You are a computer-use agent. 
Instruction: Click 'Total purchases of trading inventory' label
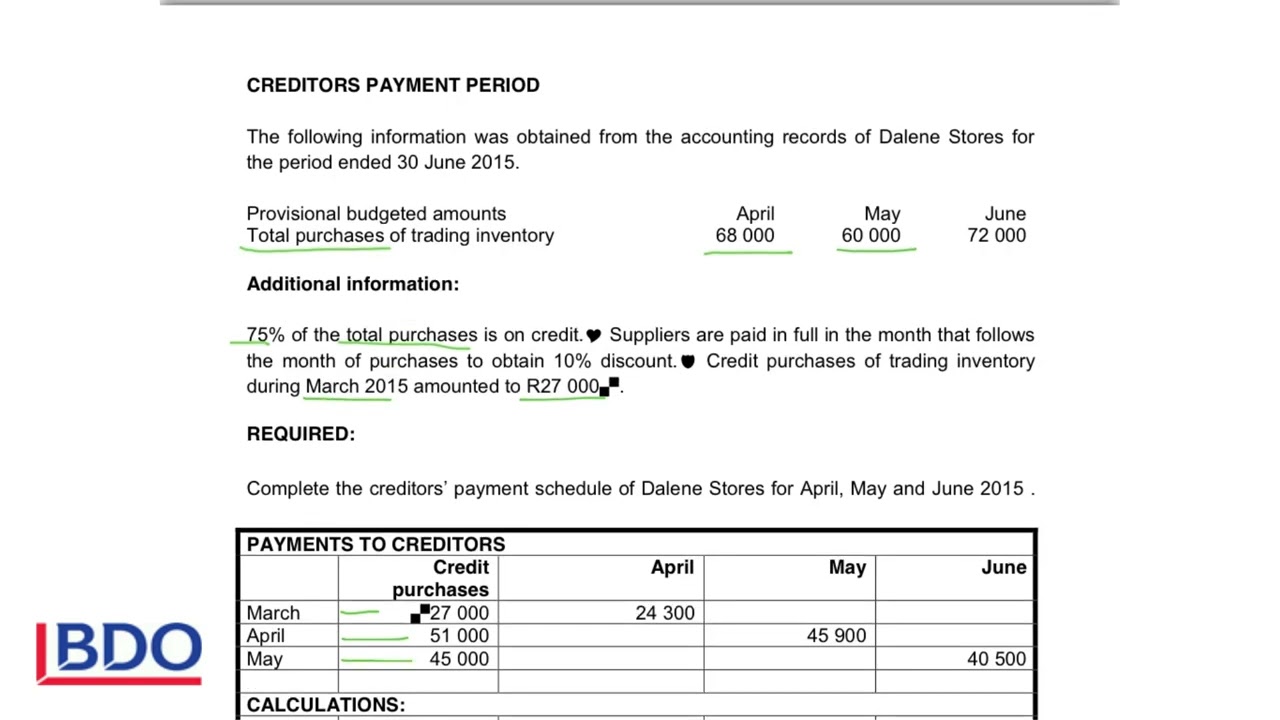(x=400, y=235)
